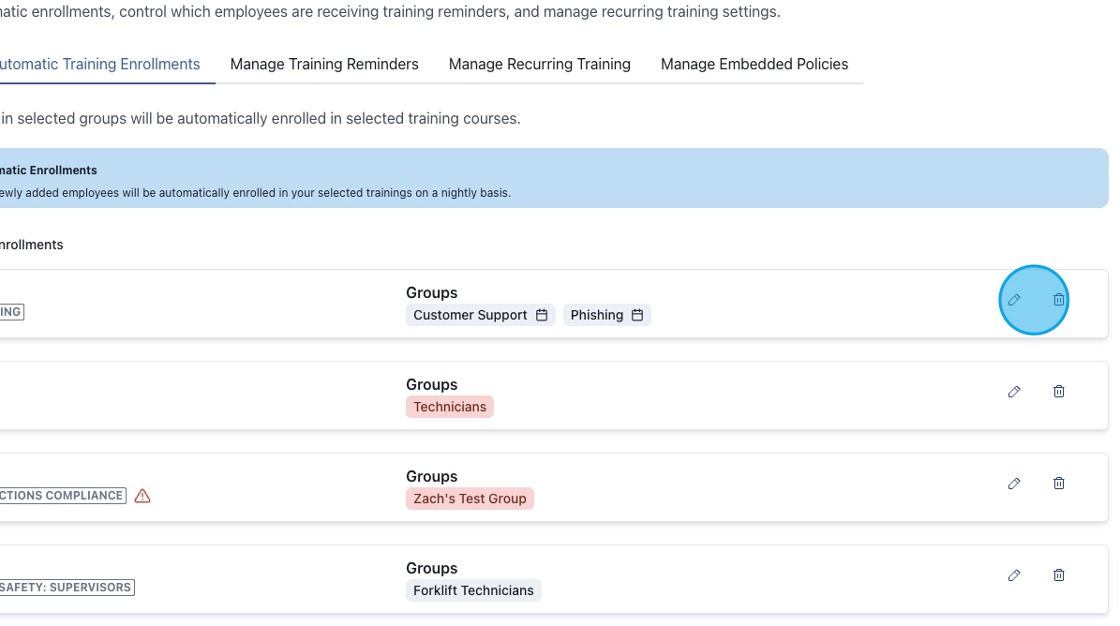Switch to Manage Training Reminders tab
Image resolution: width=1120 pixels, height=626 pixels.
[324, 64]
